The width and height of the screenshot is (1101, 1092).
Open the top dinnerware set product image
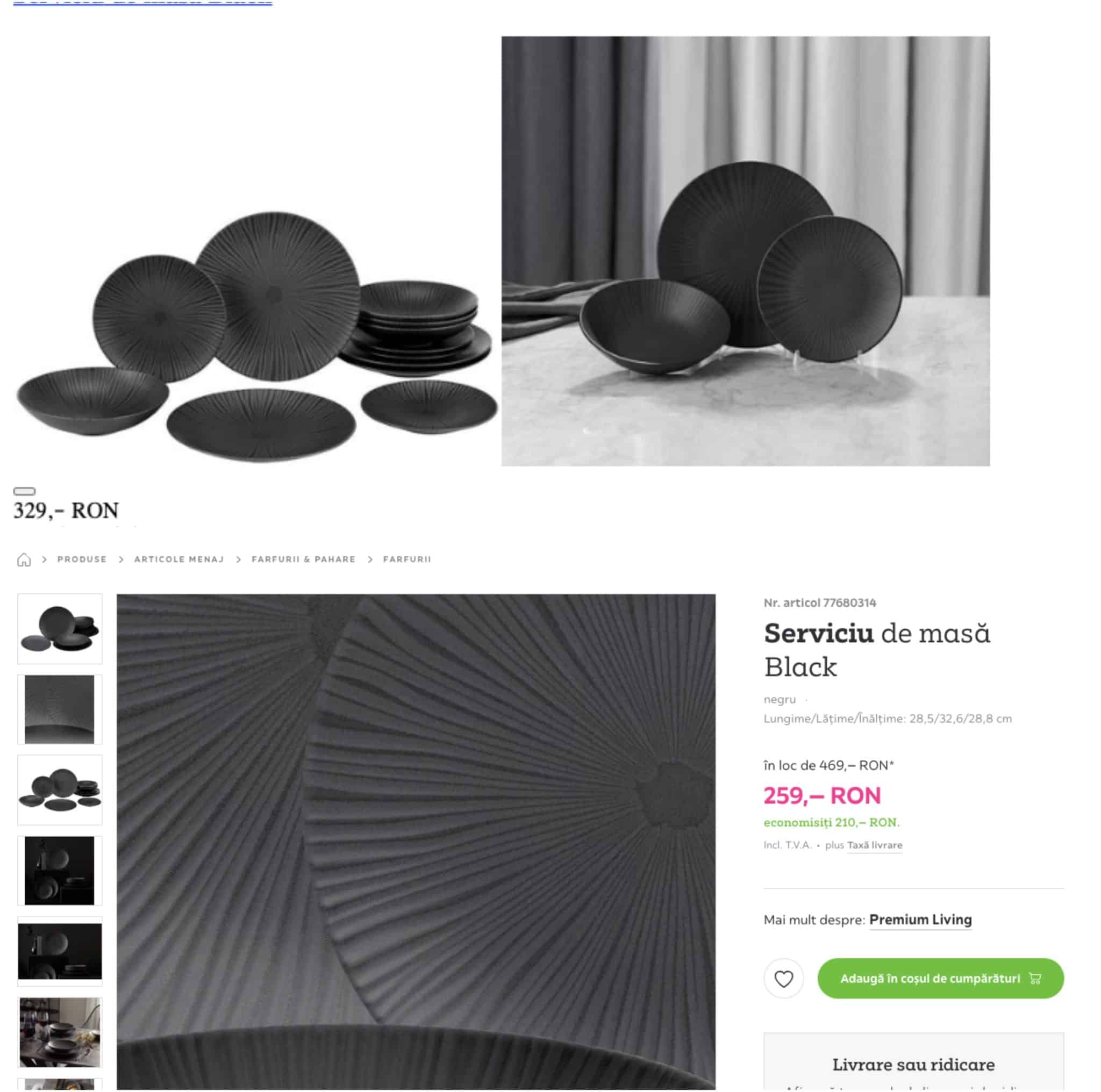pos(258,336)
